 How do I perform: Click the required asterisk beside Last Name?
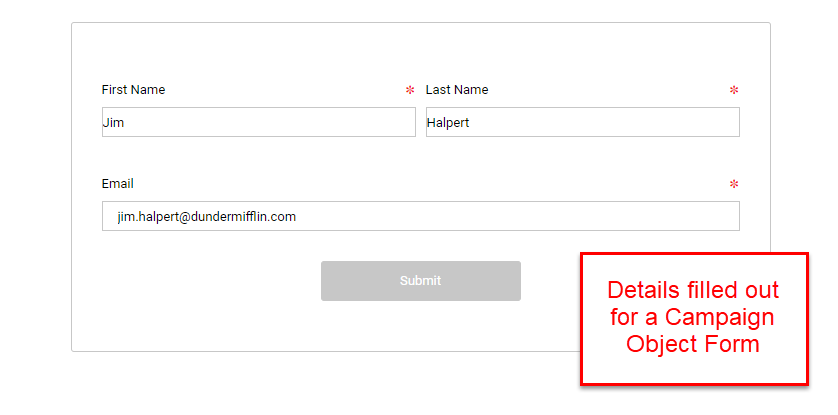coord(734,90)
